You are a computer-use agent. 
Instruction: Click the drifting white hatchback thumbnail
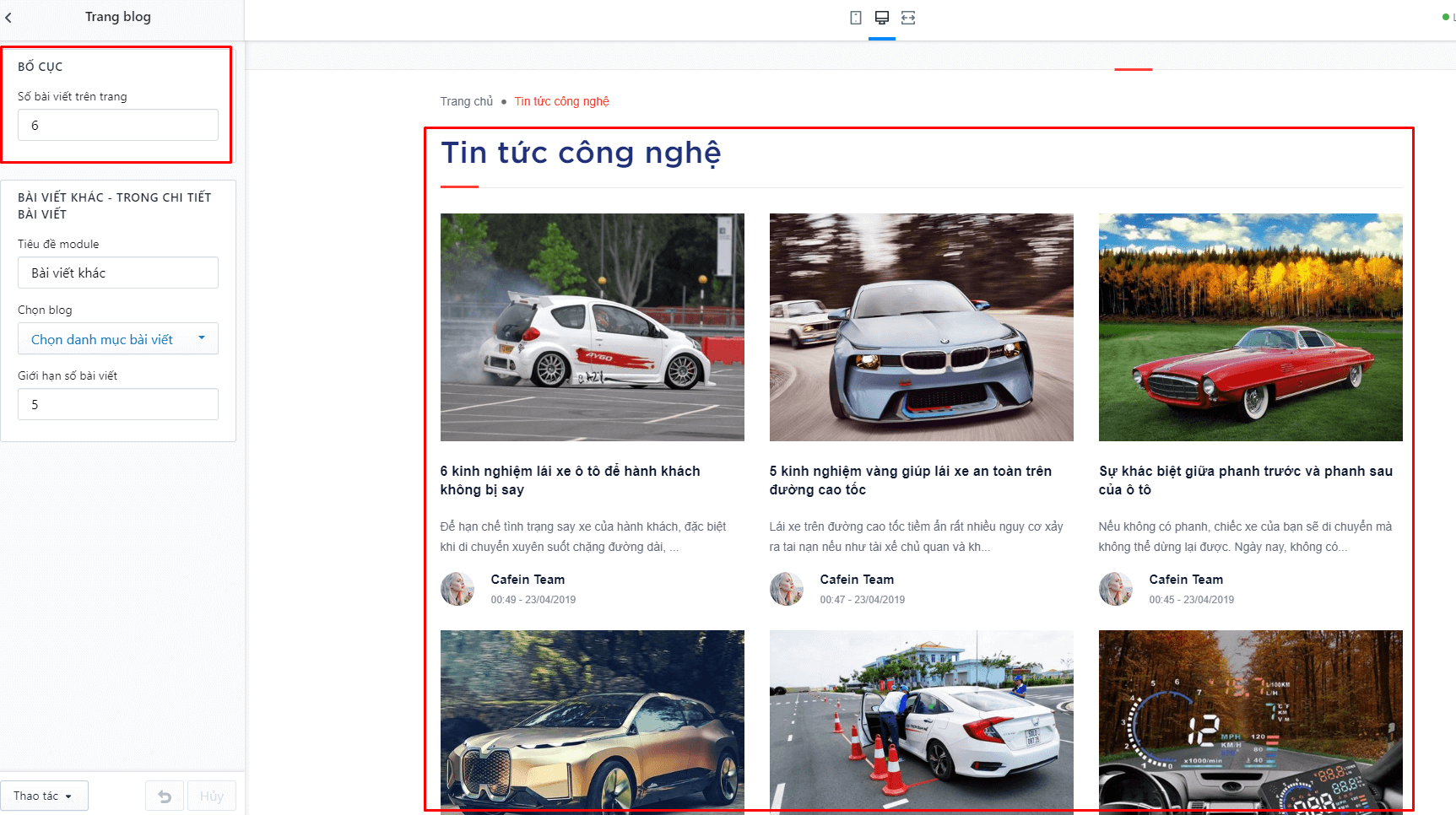coord(593,327)
